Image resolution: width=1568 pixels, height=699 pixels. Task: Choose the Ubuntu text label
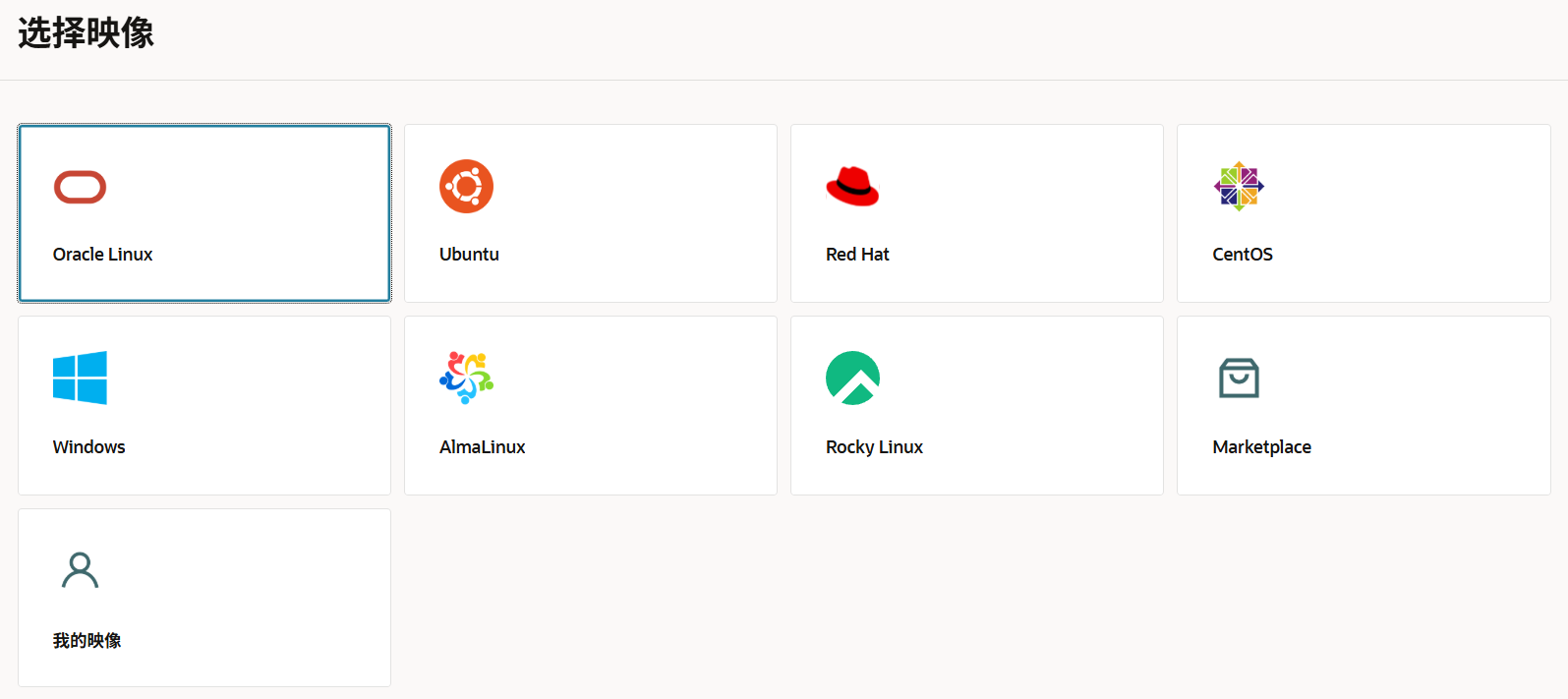pos(469,255)
